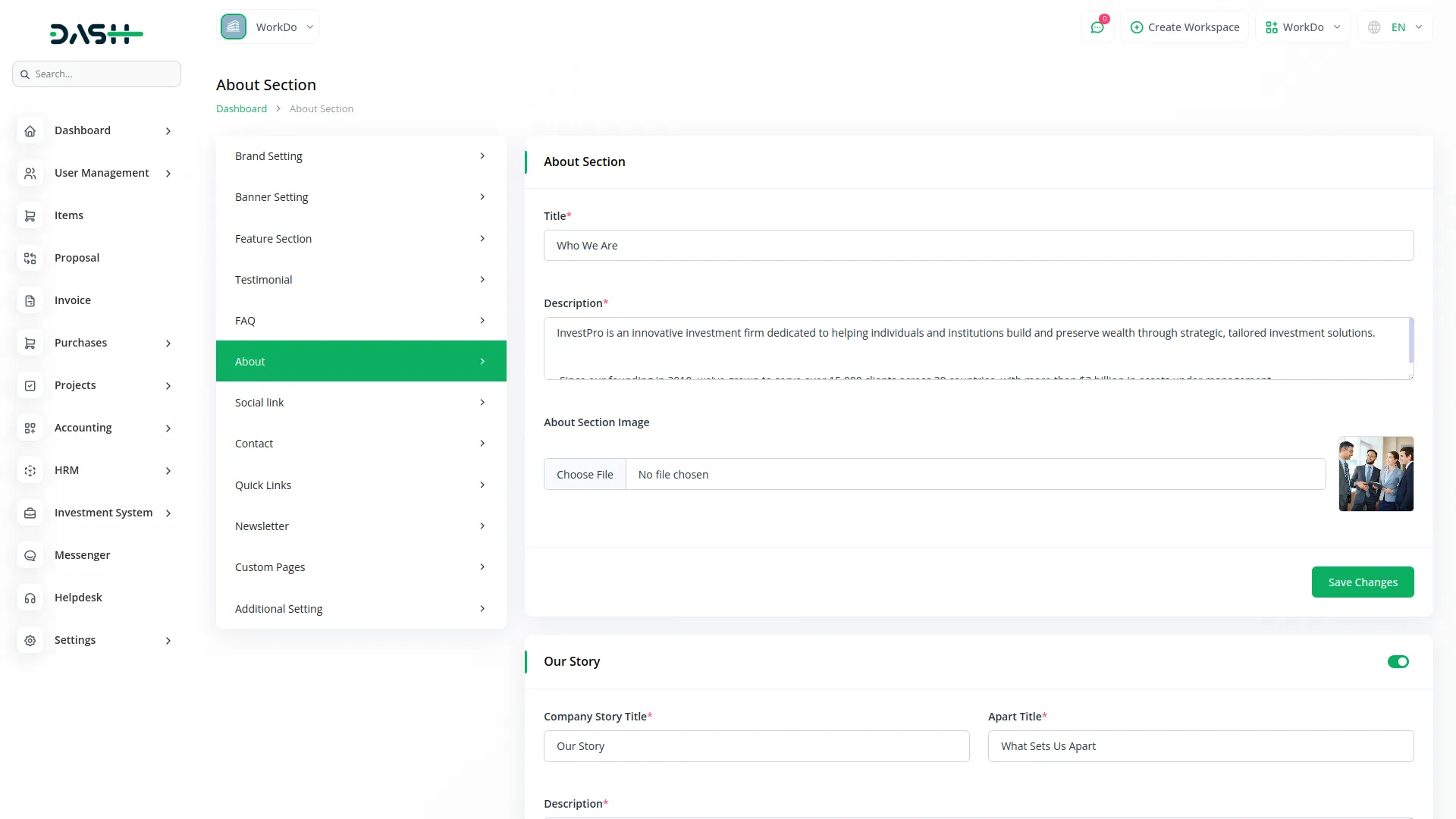Click the Invoice document icon
Image resolution: width=1456 pixels, height=819 pixels.
30,301
